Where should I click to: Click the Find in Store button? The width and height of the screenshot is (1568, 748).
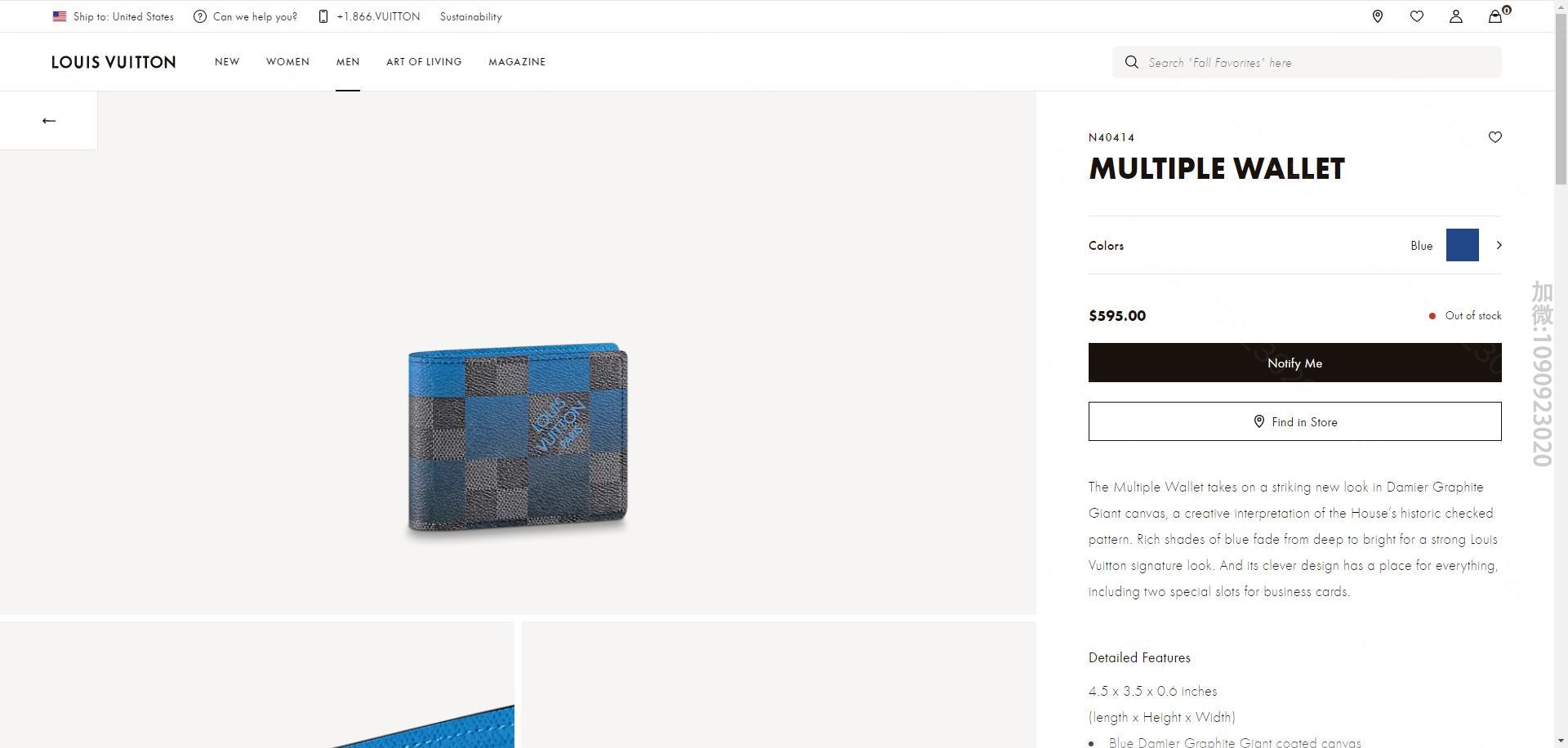1294,421
